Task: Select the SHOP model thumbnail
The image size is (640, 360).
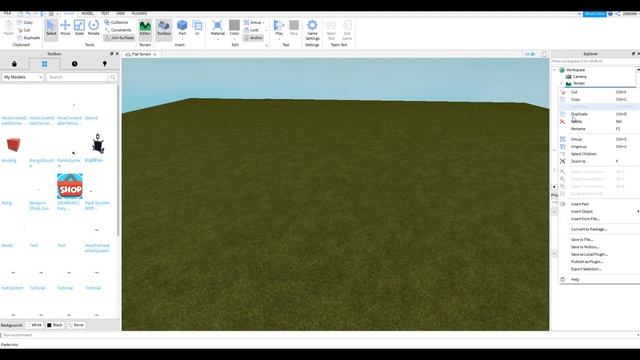Action: 70,186
